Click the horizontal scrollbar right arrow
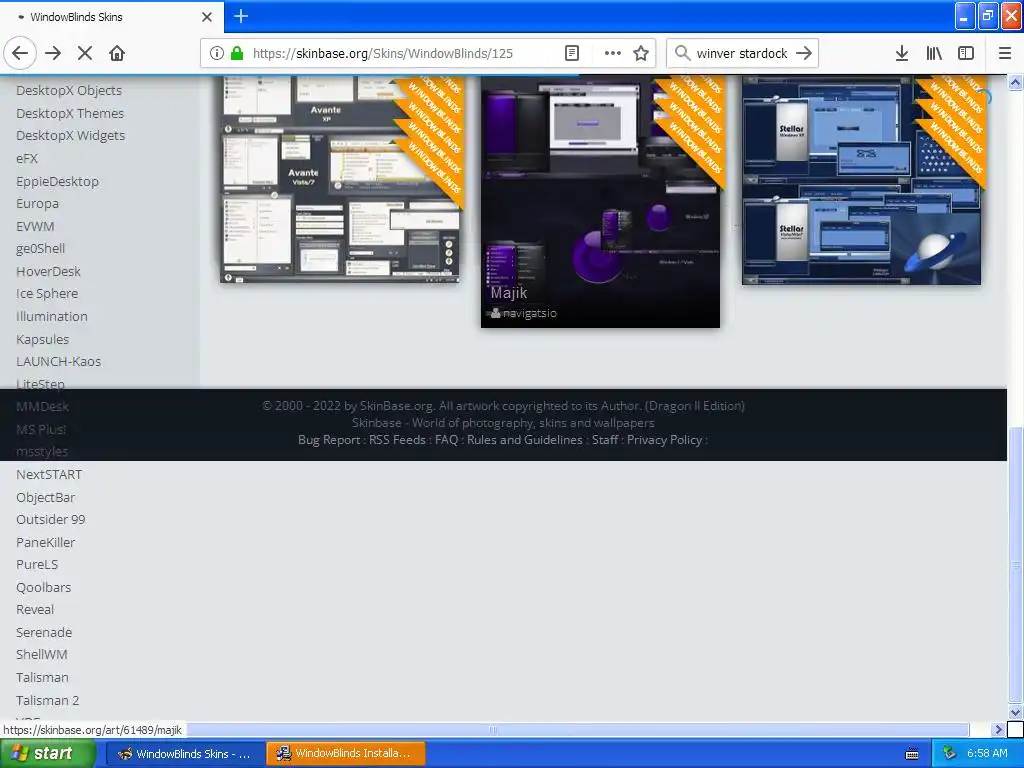Viewport: 1024px width, 768px height. 998,729
